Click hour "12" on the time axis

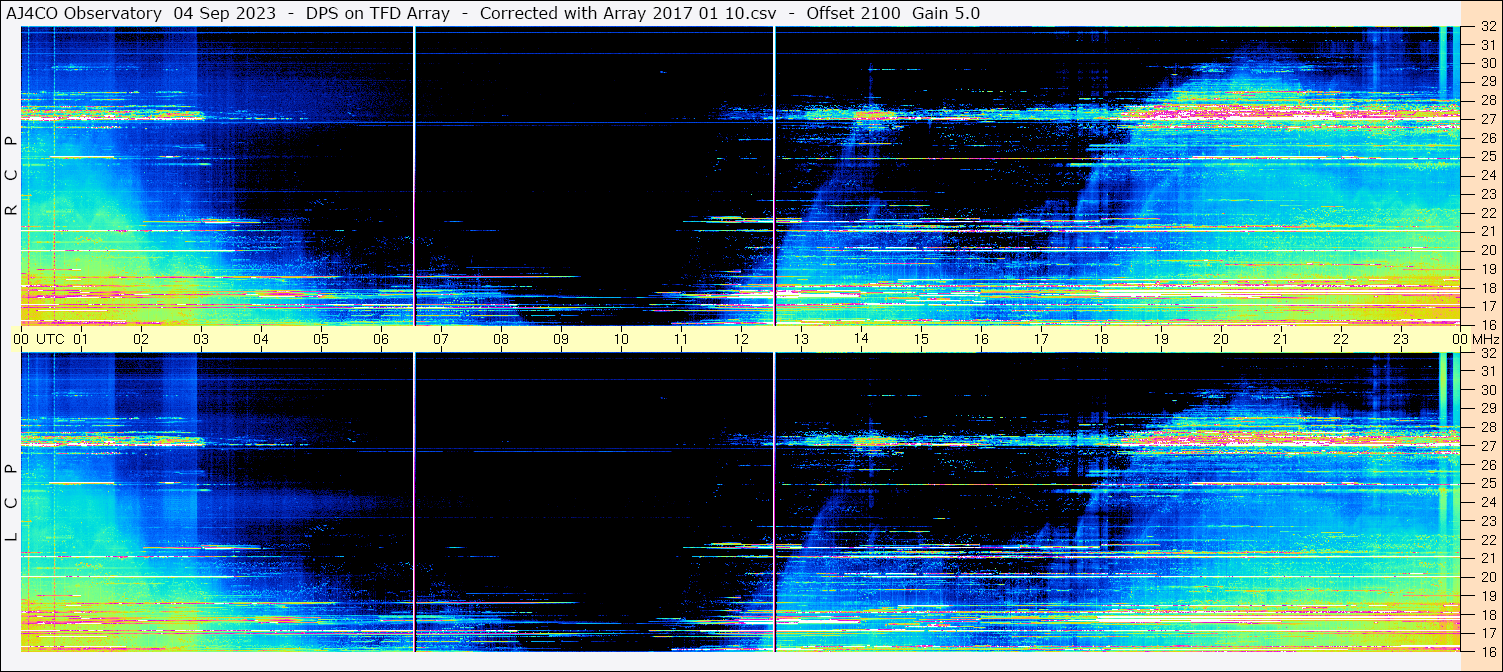click(741, 339)
